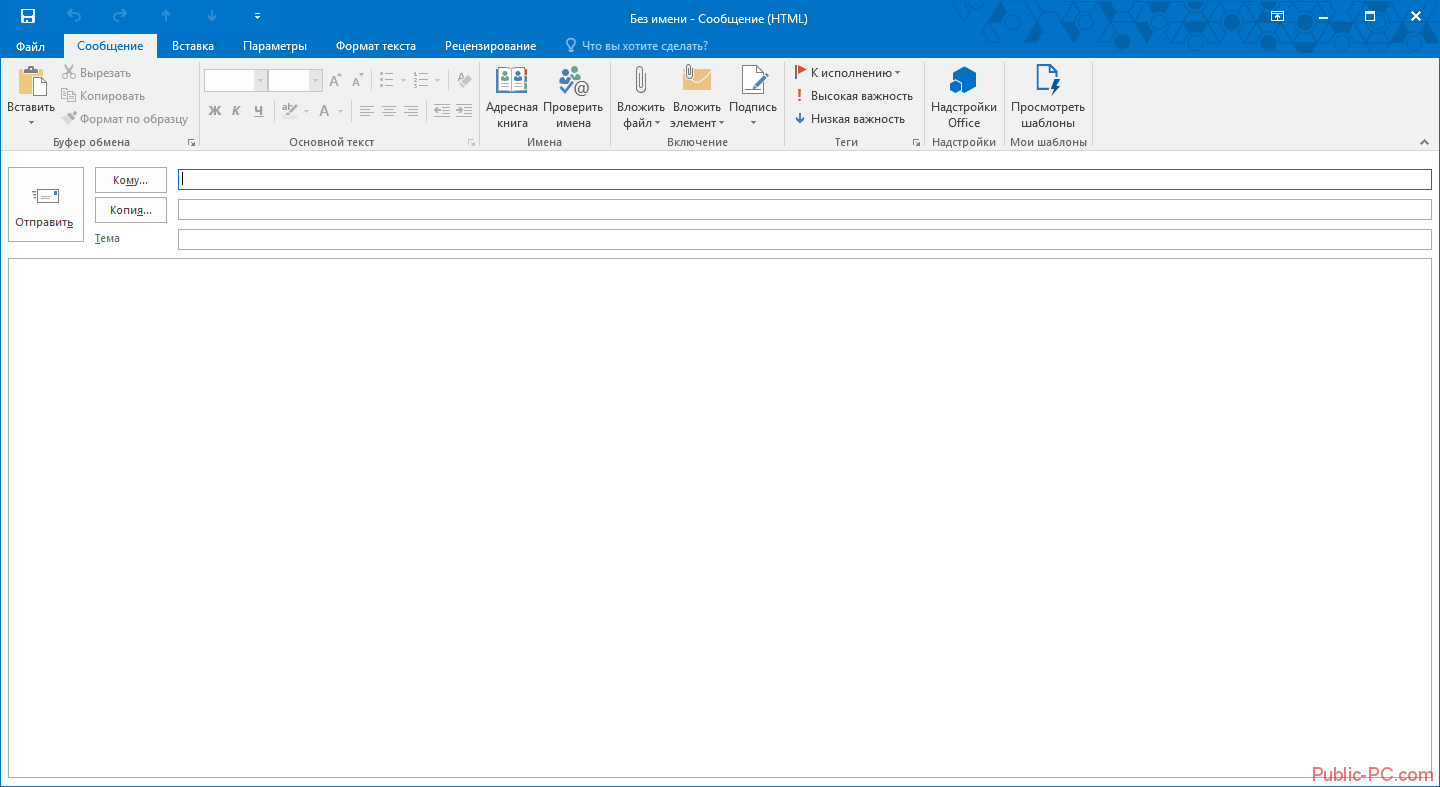Decrease font size with shrink font icon
Viewport: 1440px width, 787px height.
(357, 81)
